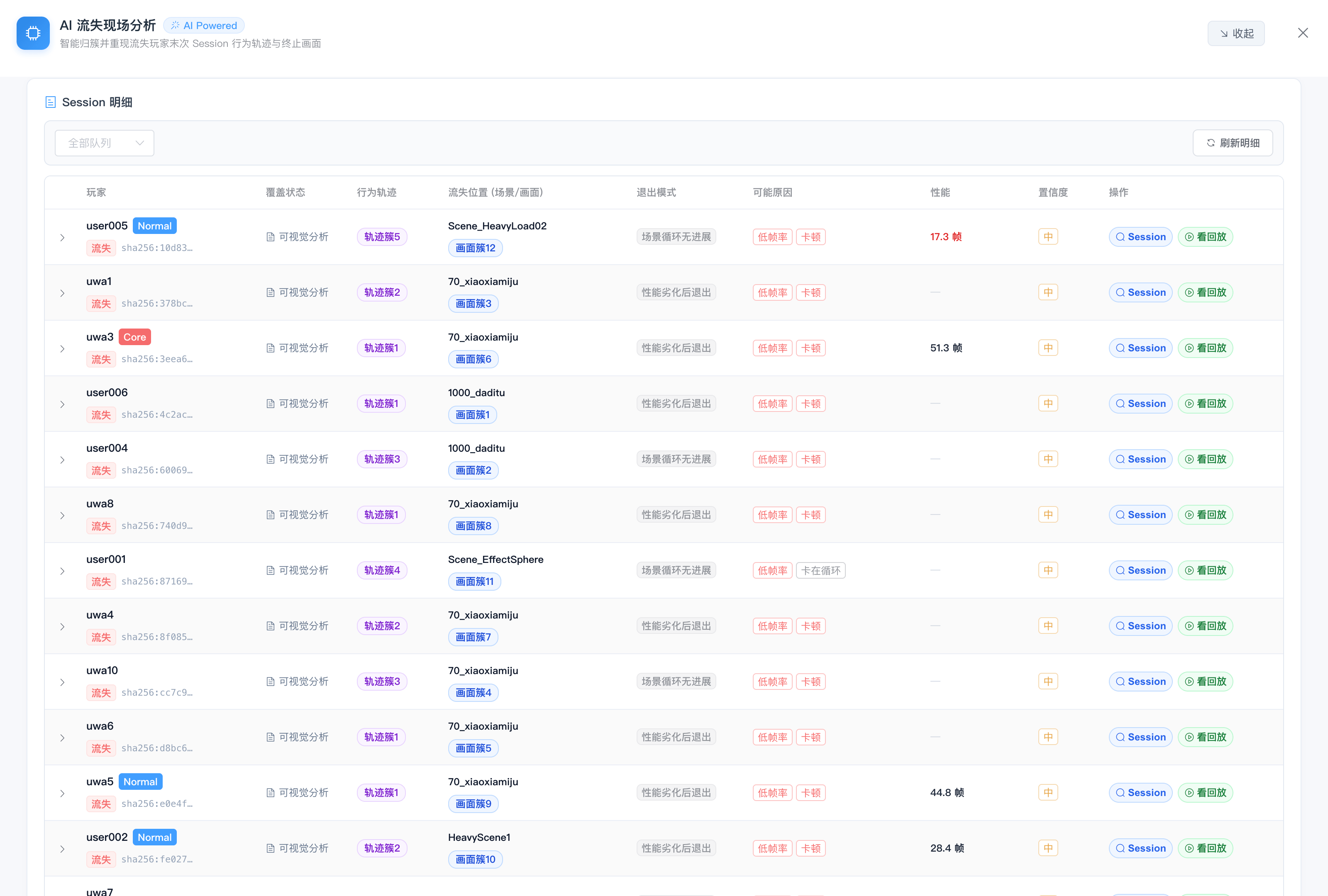Screen dimensions: 1328x896
Task: Click 看回放 for user002 row
Action: point(1205,849)
